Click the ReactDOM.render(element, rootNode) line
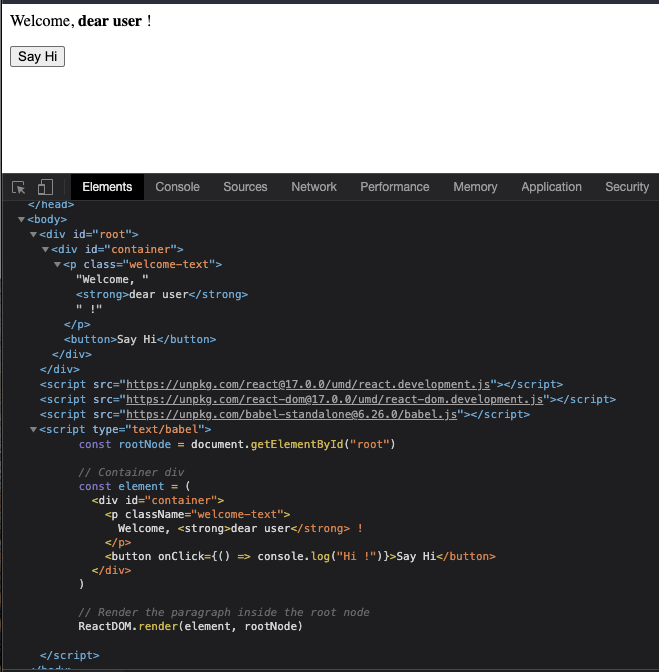659x672 pixels. (x=190, y=626)
